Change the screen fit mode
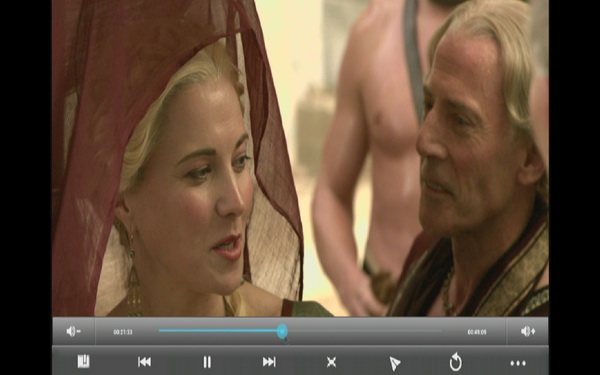 331,362
